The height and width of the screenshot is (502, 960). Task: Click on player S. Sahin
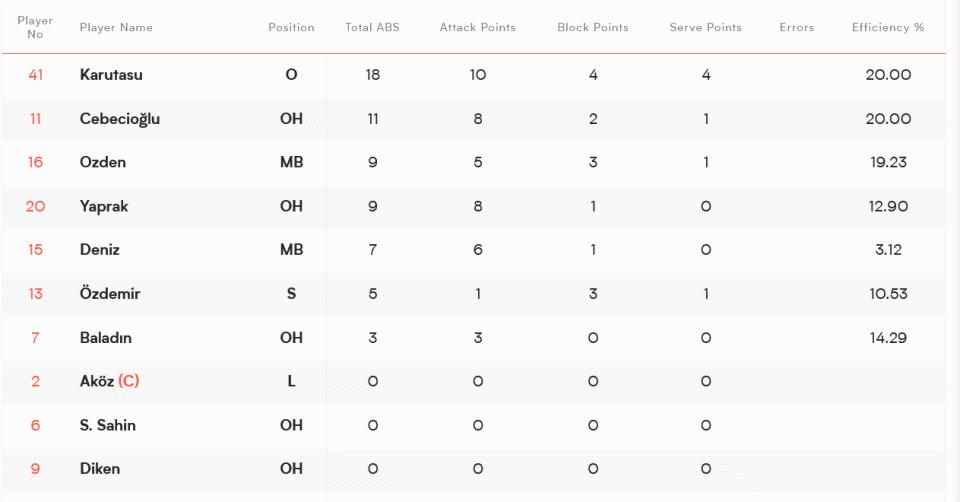(x=108, y=425)
